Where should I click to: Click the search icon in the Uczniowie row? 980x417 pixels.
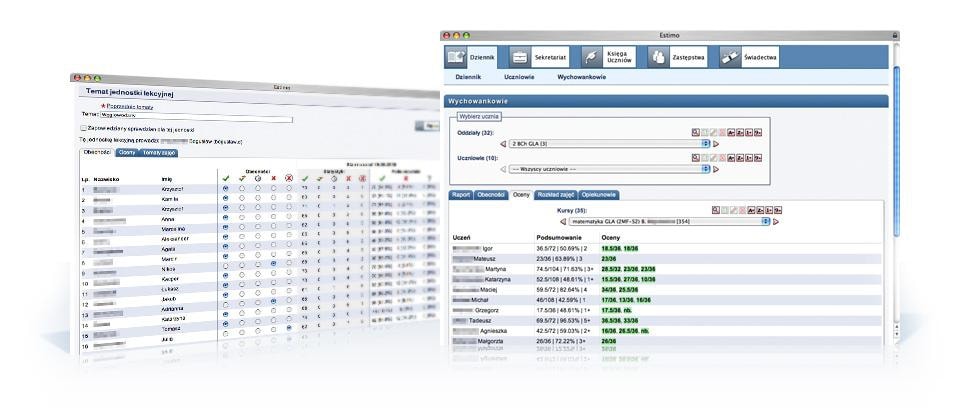point(696,158)
